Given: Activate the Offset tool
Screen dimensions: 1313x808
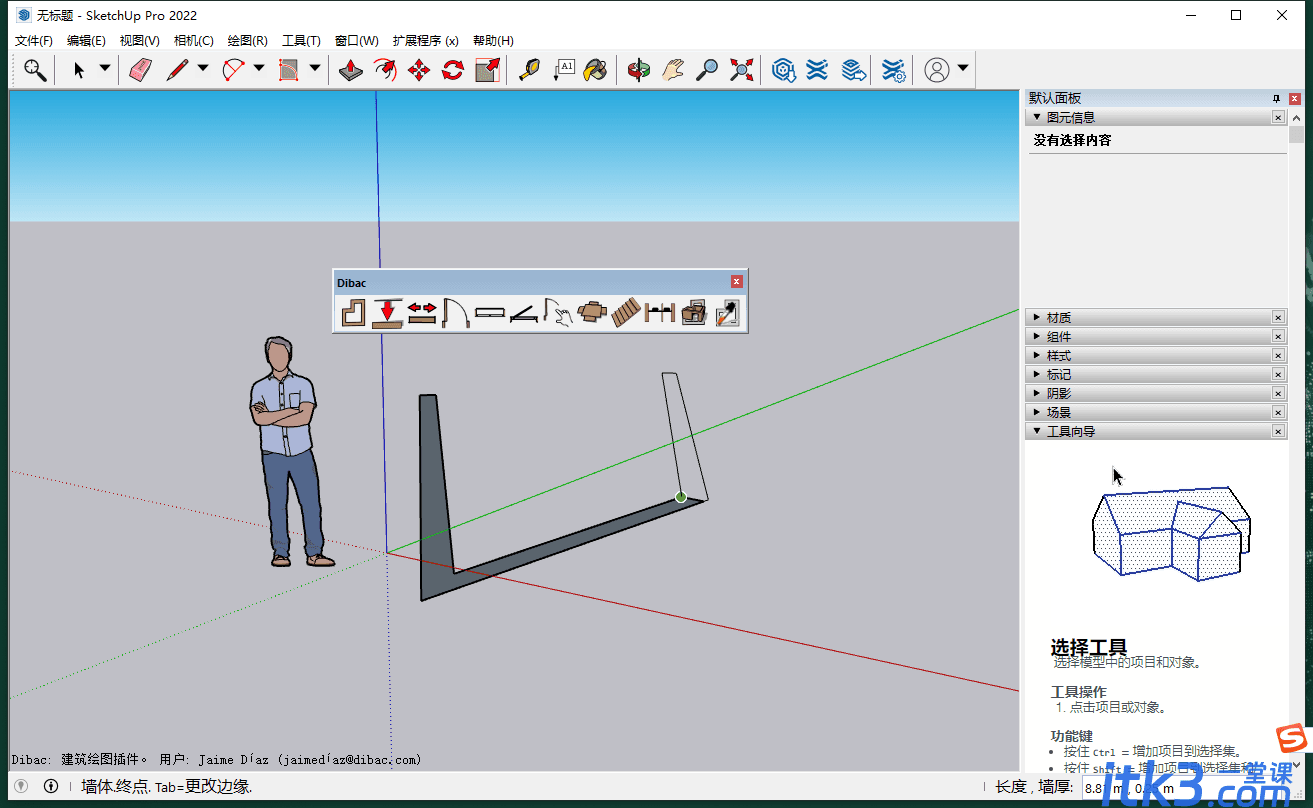Looking at the screenshot, I should pyautogui.click(x=384, y=70).
